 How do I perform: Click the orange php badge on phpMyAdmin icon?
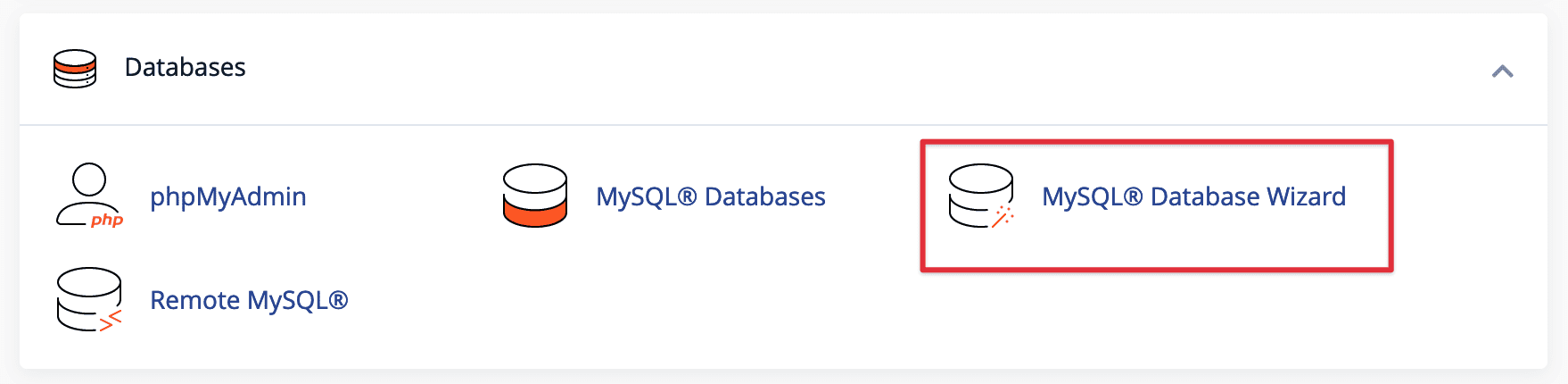107,220
